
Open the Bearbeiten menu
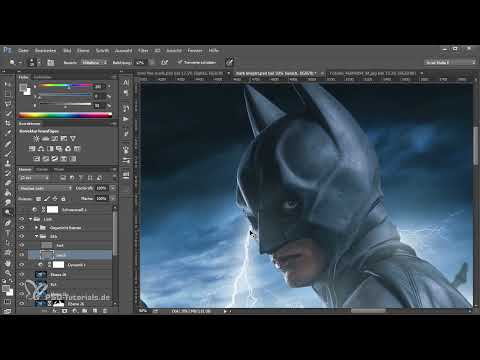pos(45,50)
